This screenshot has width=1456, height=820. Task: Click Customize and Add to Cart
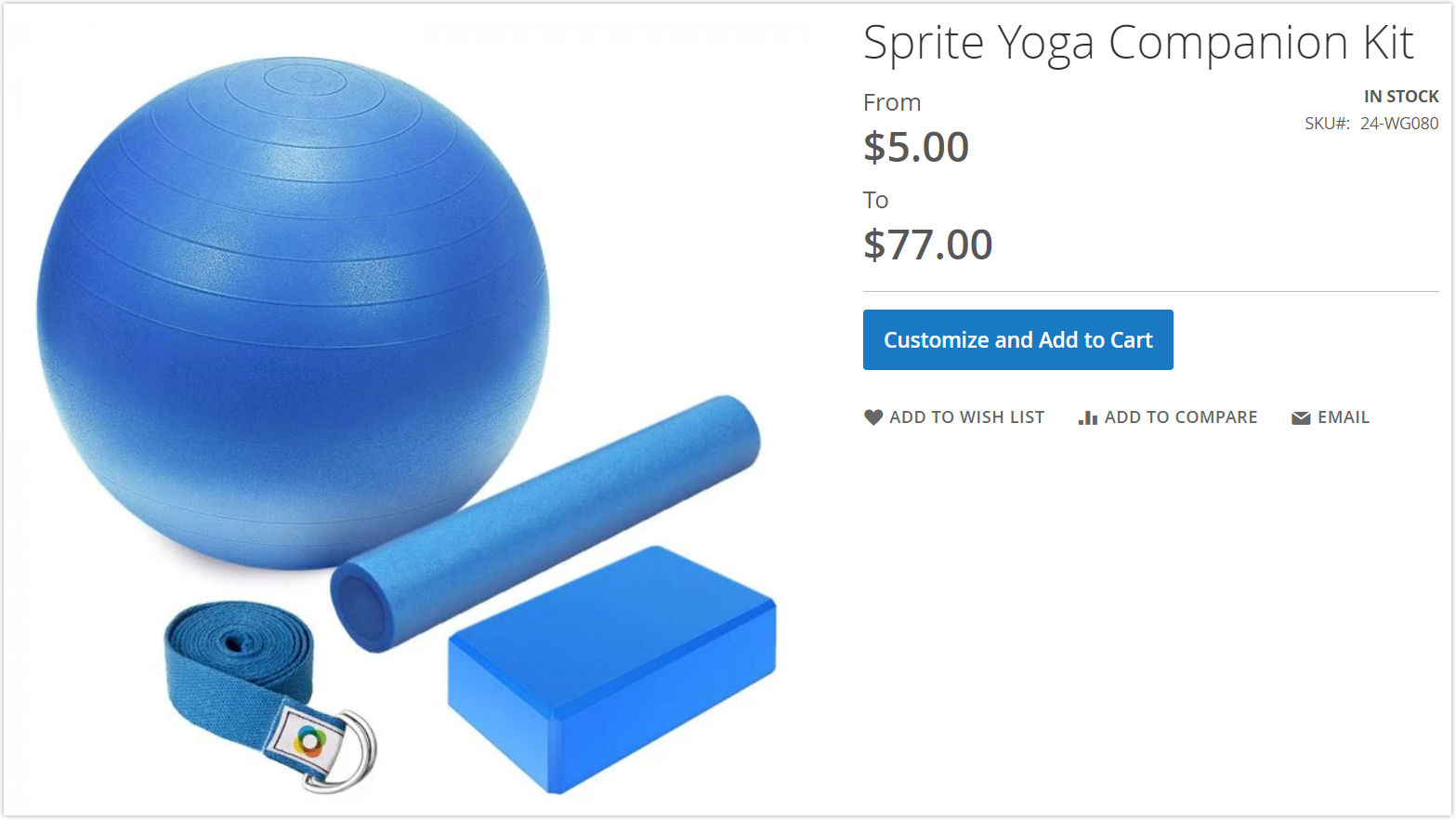tap(1017, 340)
